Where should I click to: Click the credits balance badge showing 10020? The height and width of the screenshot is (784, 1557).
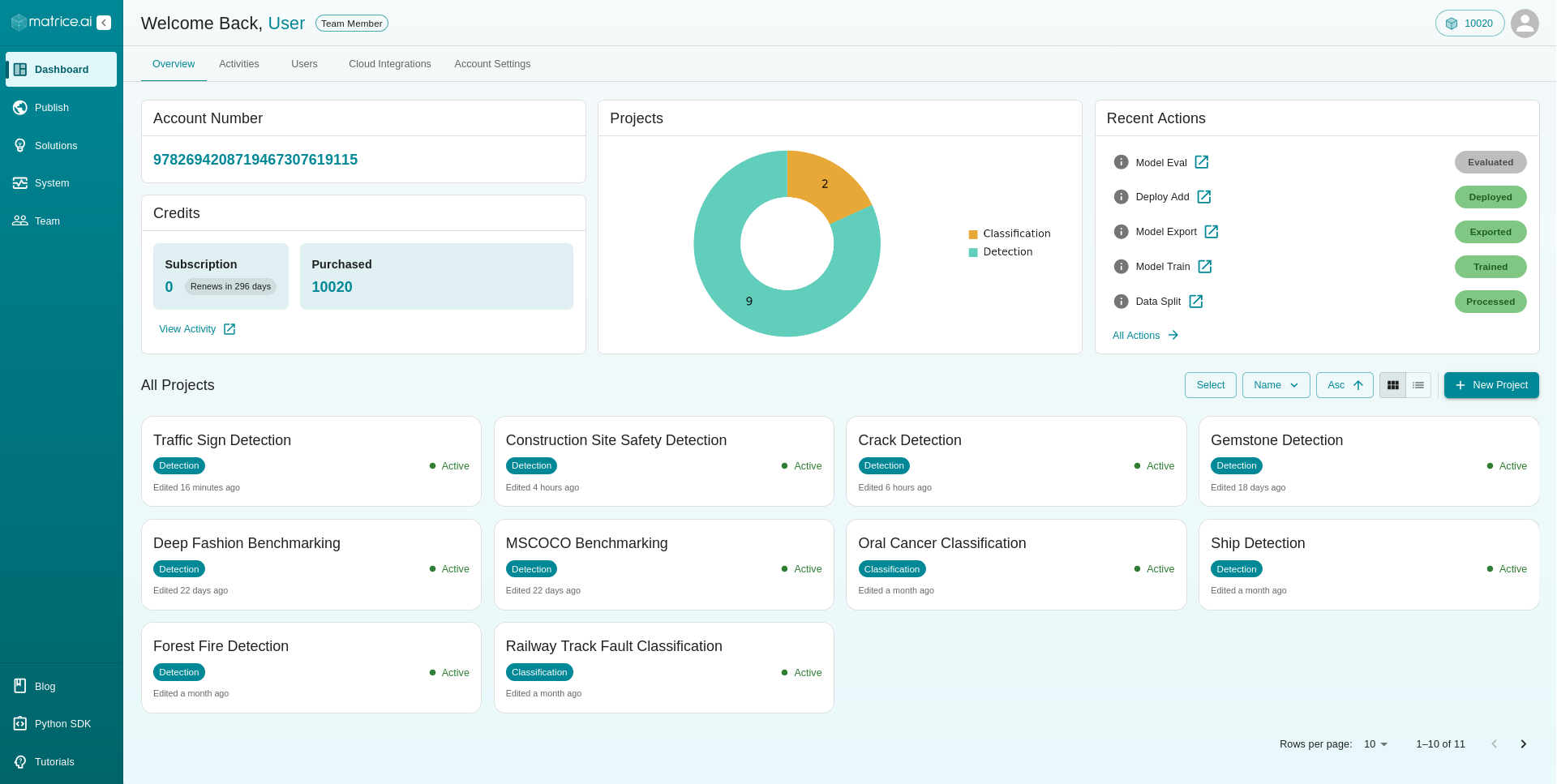click(x=1469, y=24)
